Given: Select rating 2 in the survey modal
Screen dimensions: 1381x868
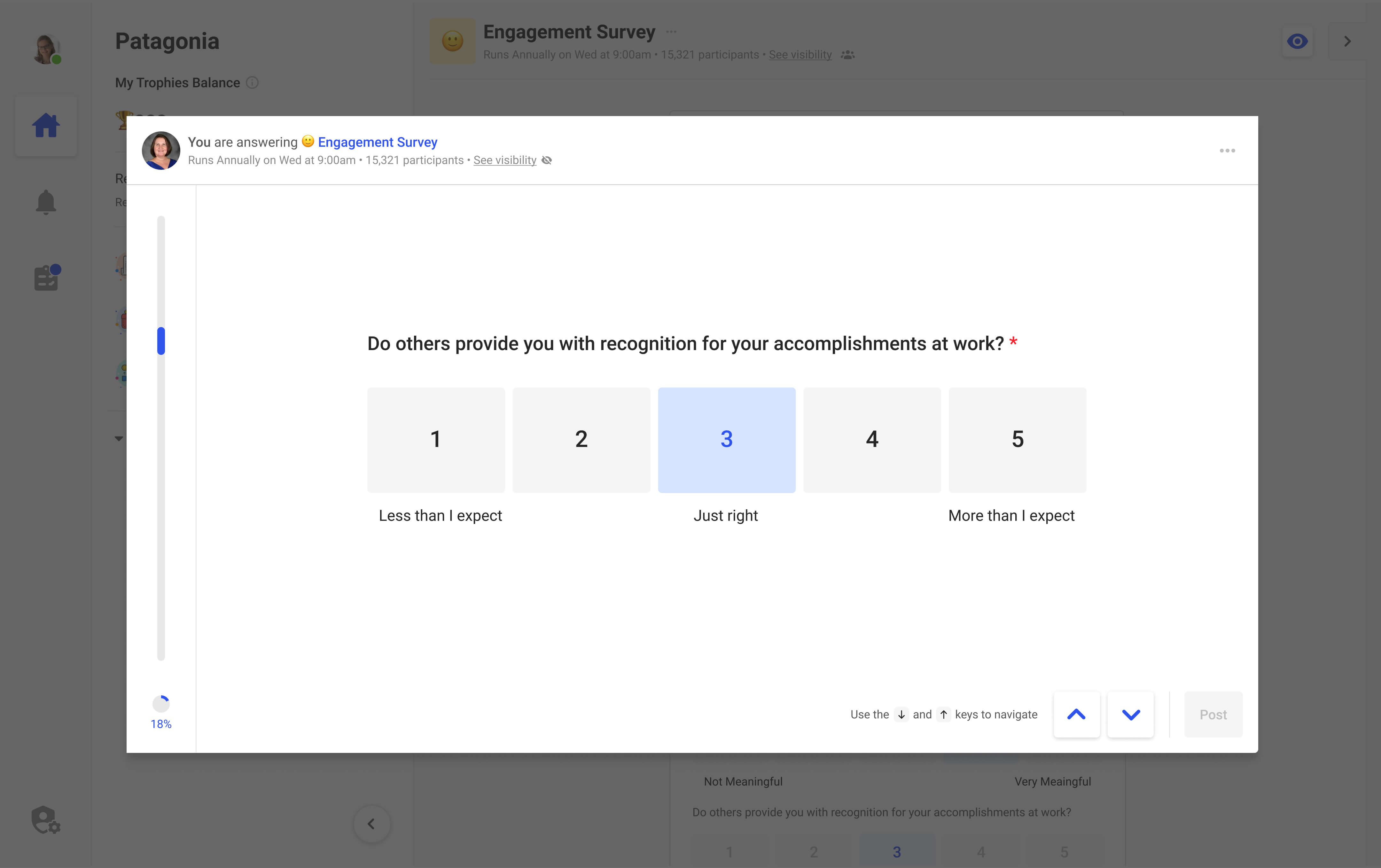Looking at the screenshot, I should click(581, 440).
